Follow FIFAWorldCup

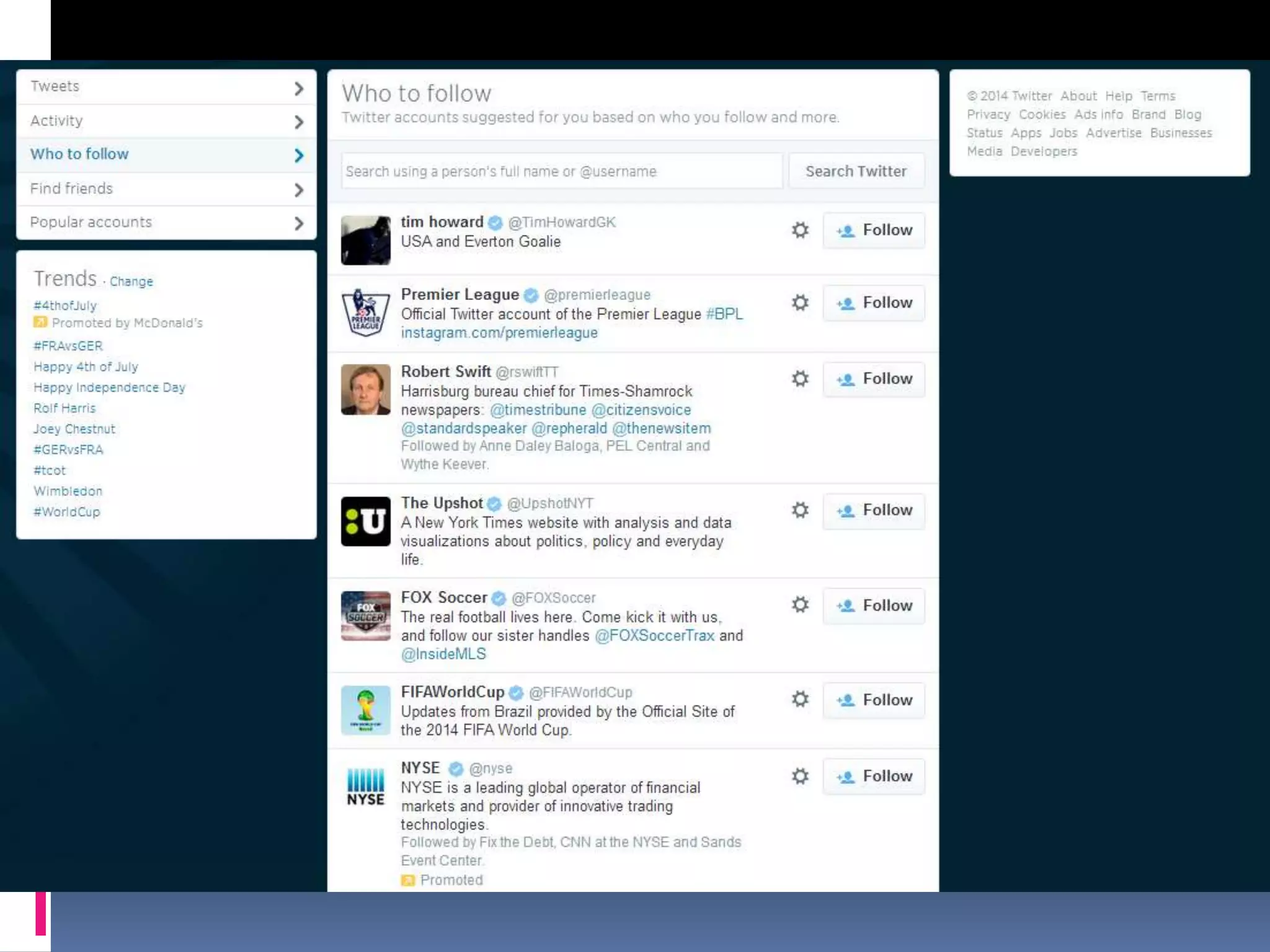point(874,700)
